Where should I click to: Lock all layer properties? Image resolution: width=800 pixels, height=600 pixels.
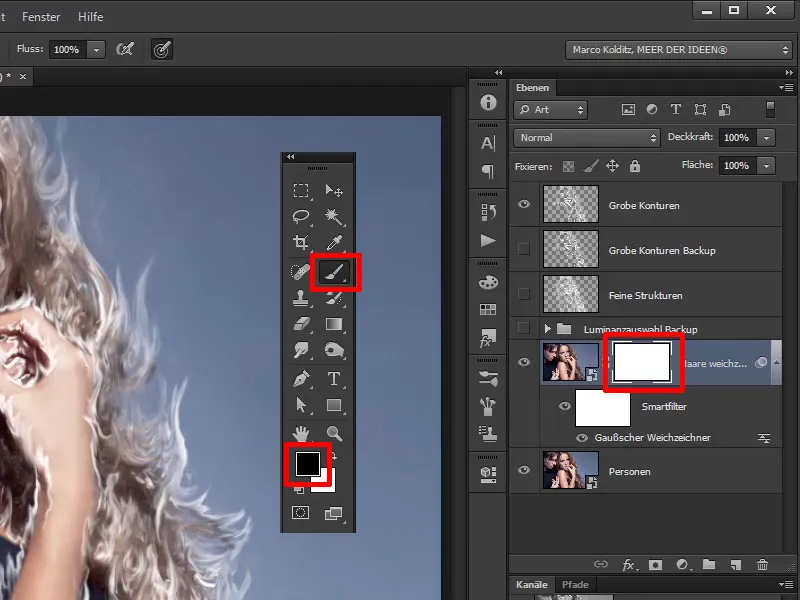635,166
